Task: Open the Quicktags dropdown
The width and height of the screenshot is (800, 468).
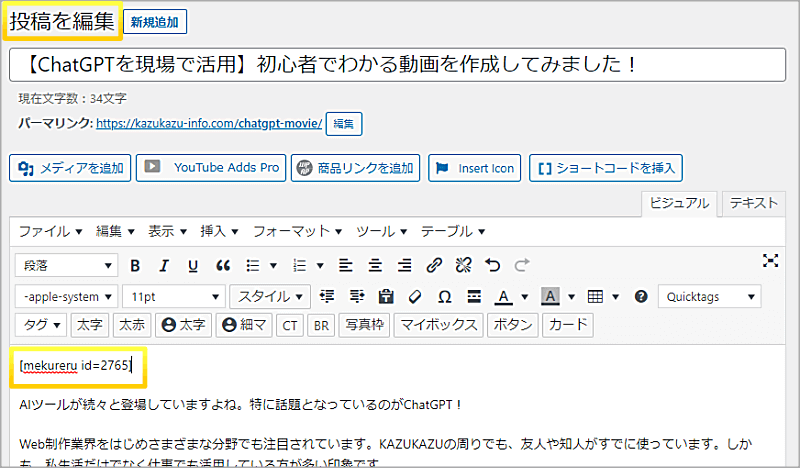Action: pyautogui.click(x=710, y=297)
